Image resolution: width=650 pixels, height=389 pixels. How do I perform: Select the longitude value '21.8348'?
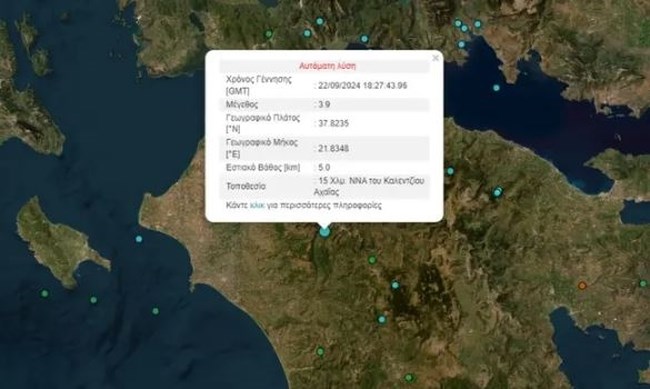coord(333,148)
